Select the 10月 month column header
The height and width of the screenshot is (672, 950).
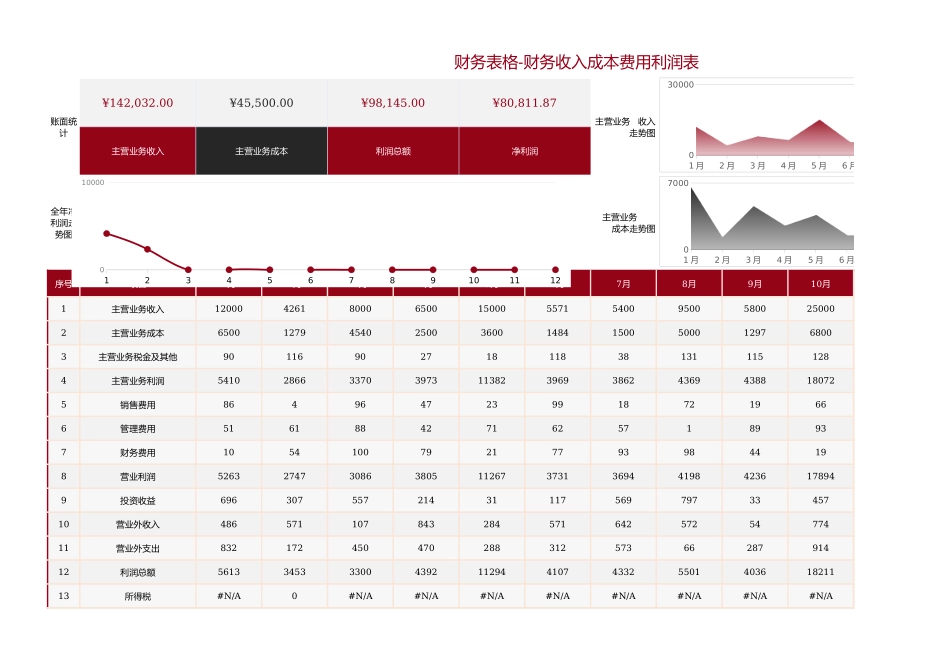click(821, 283)
